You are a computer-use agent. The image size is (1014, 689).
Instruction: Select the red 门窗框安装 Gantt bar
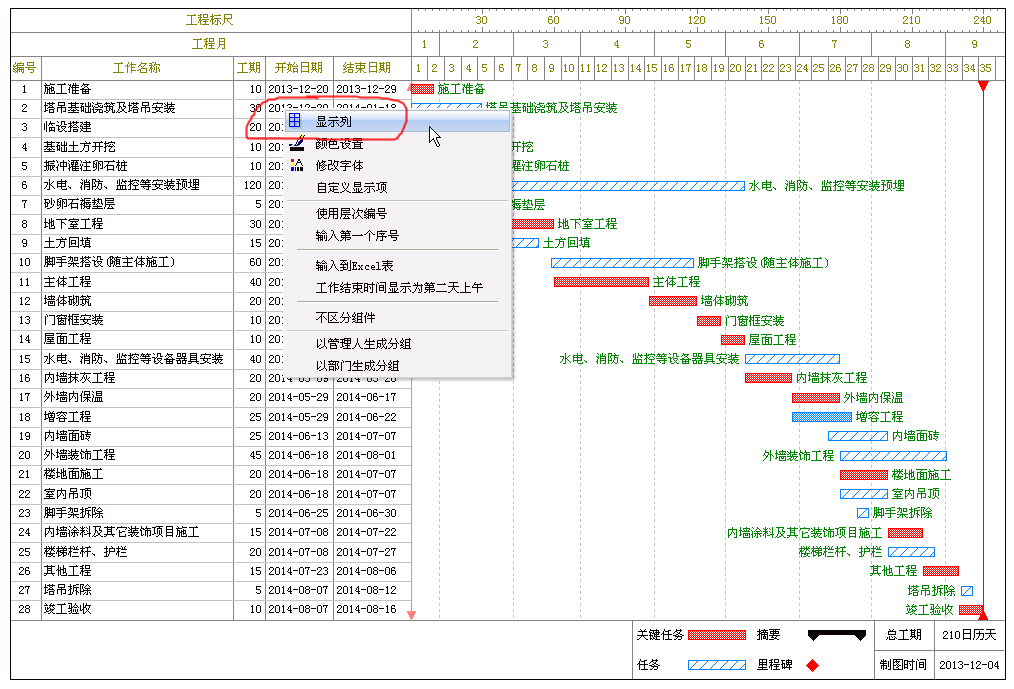[709, 321]
